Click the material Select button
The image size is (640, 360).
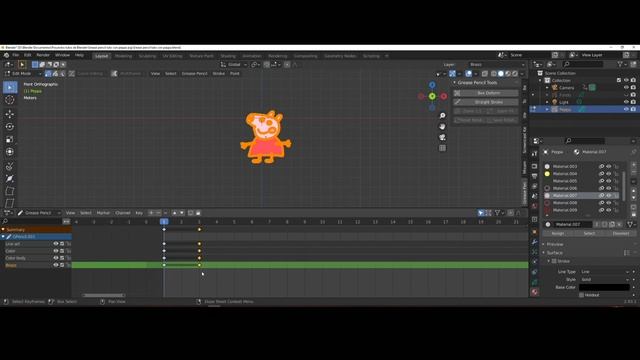[589, 233]
